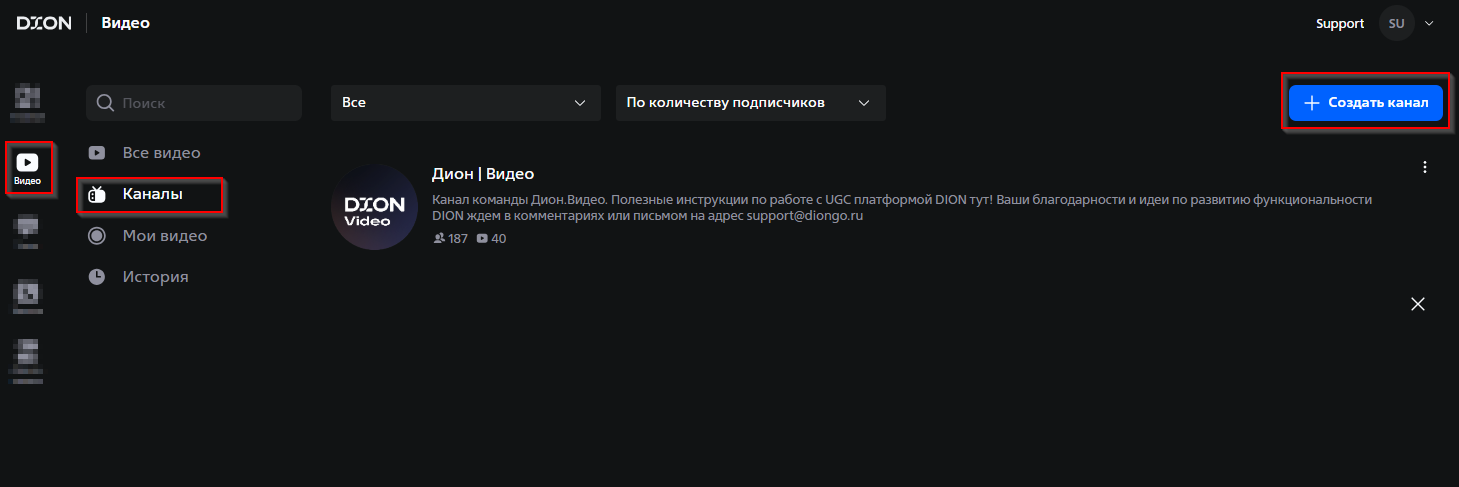Open the Дион | Видео channel title
This screenshot has width=1459, height=487.
[x=482, y=174]
